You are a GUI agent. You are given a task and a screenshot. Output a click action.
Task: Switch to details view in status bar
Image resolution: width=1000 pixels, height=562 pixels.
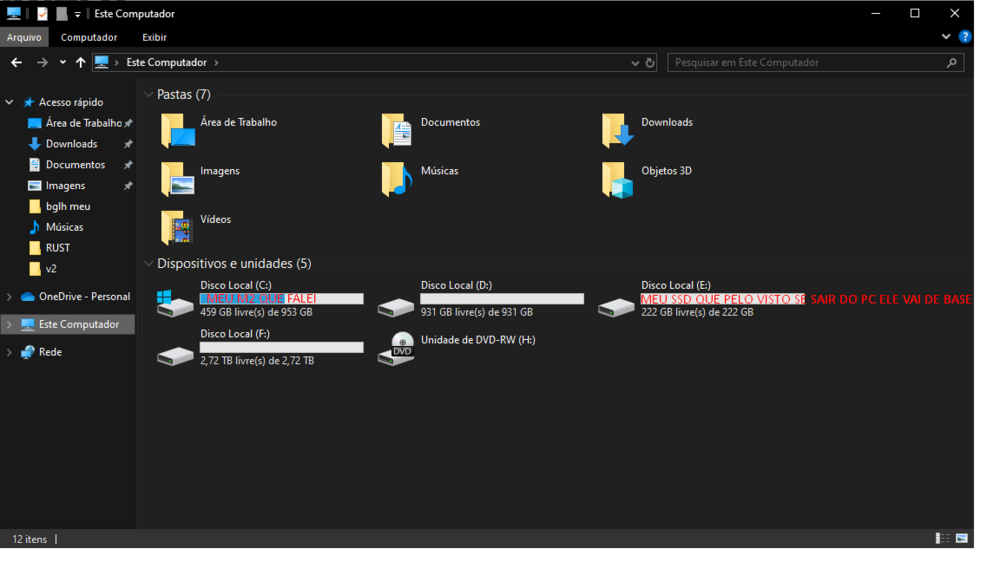[942, 539]
